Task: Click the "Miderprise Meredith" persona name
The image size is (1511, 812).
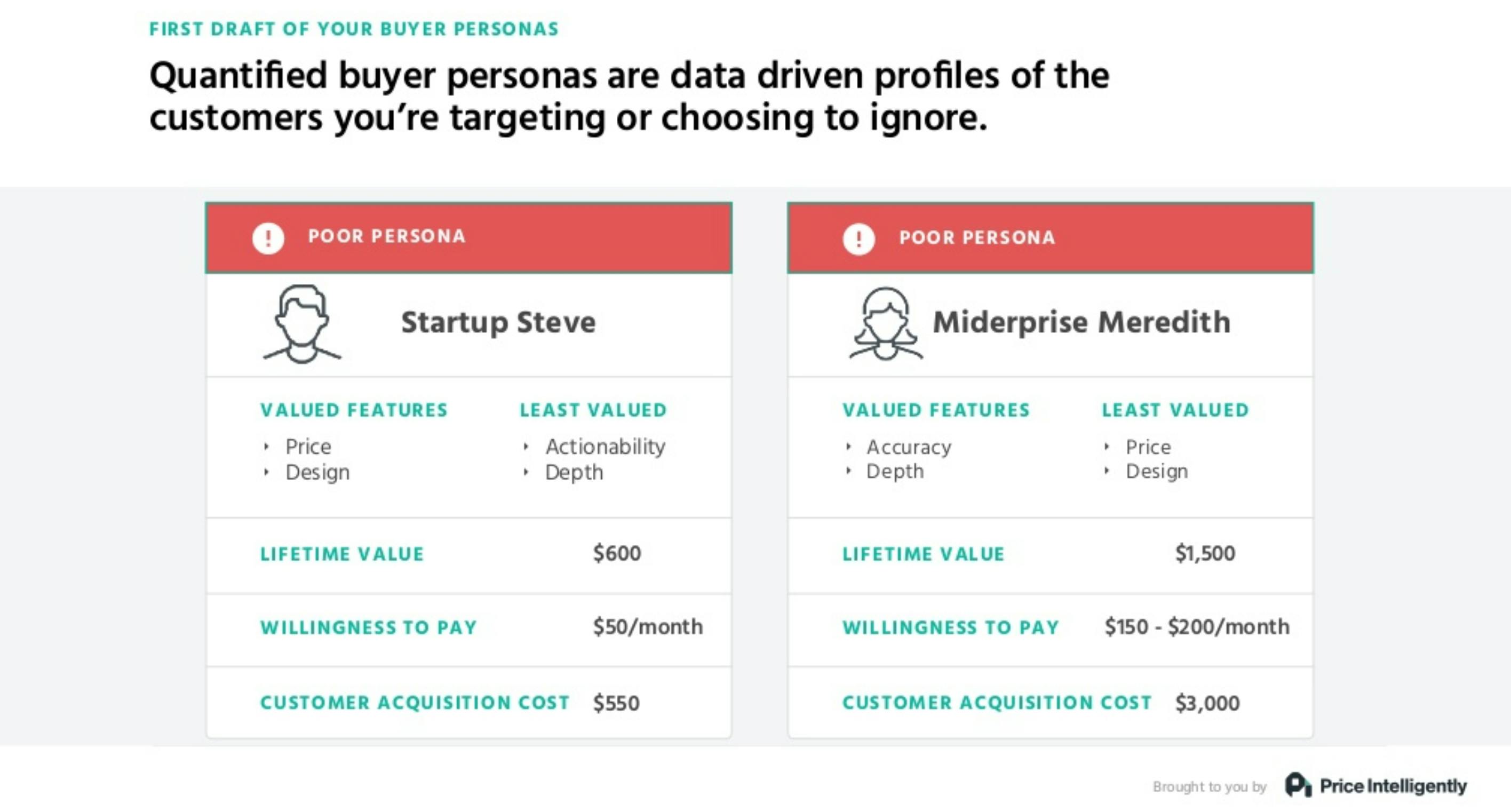Action: click(1081, 322)
